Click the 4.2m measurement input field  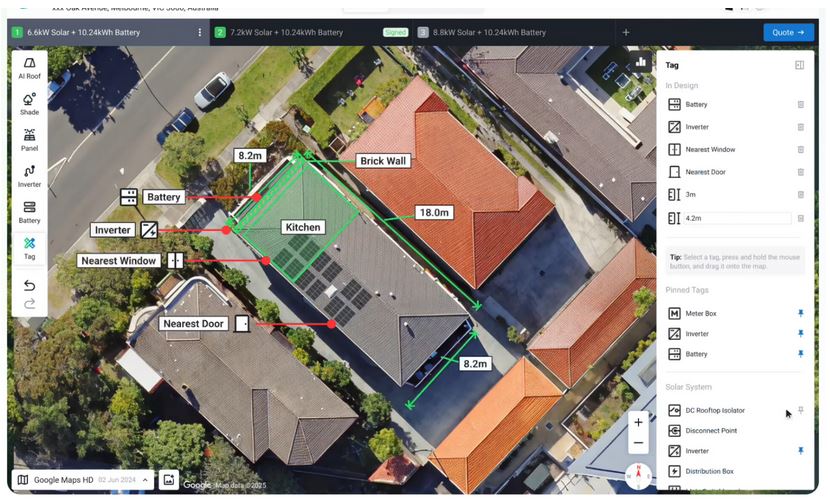pyautogui.click(x=738, y=218)
